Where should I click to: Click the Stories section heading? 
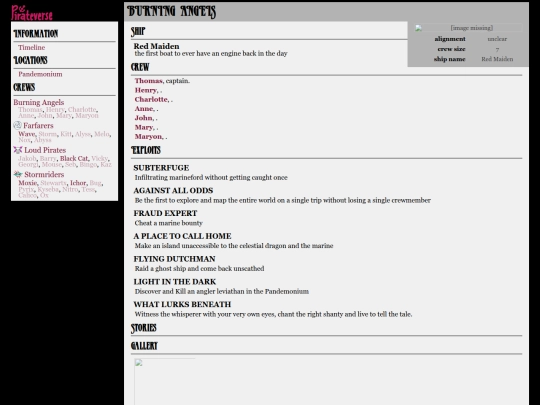pyautogui.click(x=144, y=328)
